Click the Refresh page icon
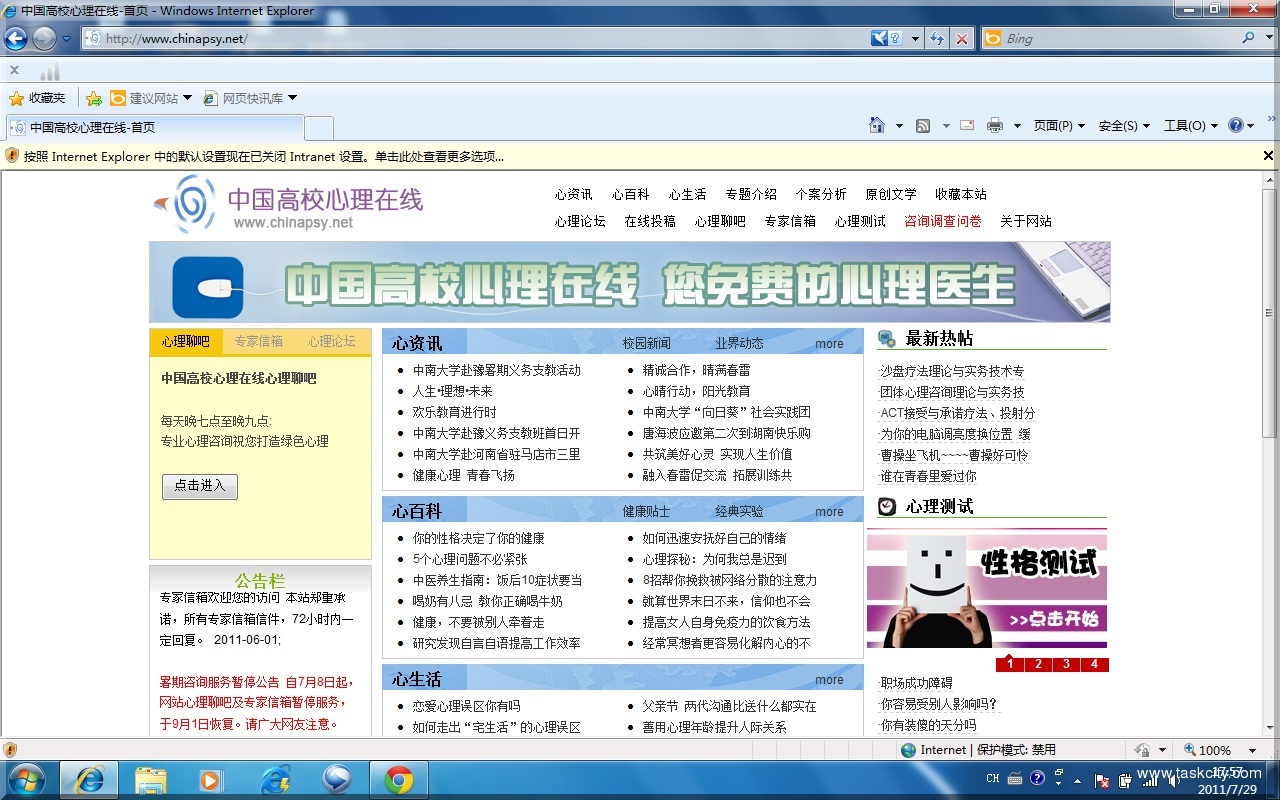1280x800 pixels. click(x=937, y=39)
